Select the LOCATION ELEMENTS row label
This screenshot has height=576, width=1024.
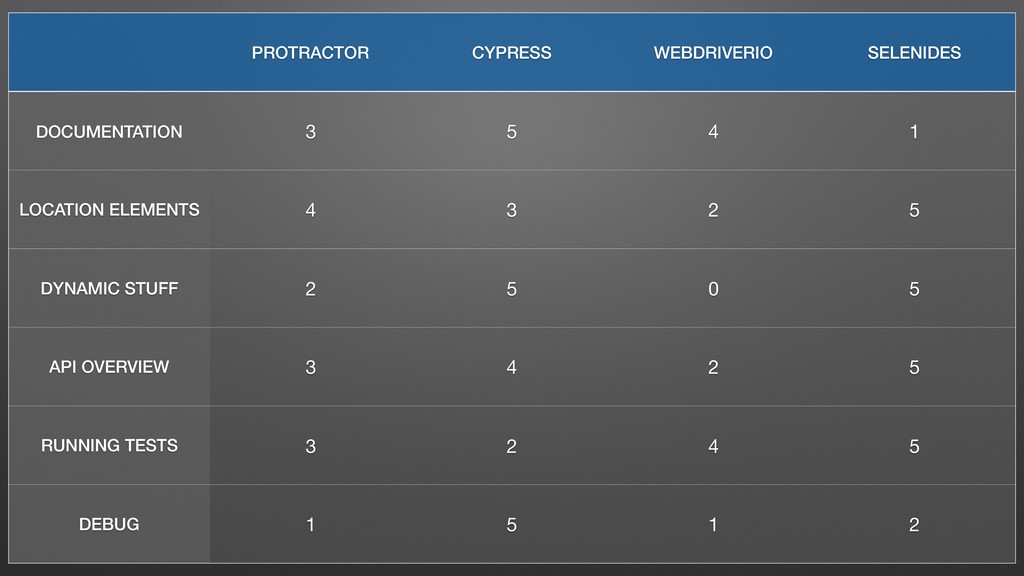(109, 210)
